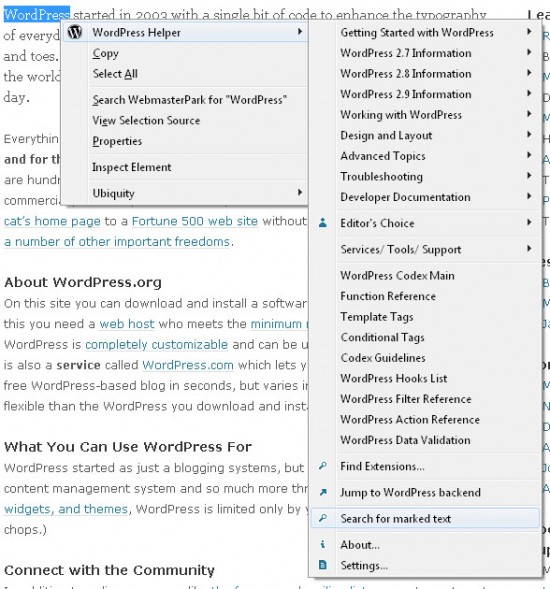Viewport: 550px width, 589px height.
Task: Choose Search for marked text
Action: tap(425, 518)
